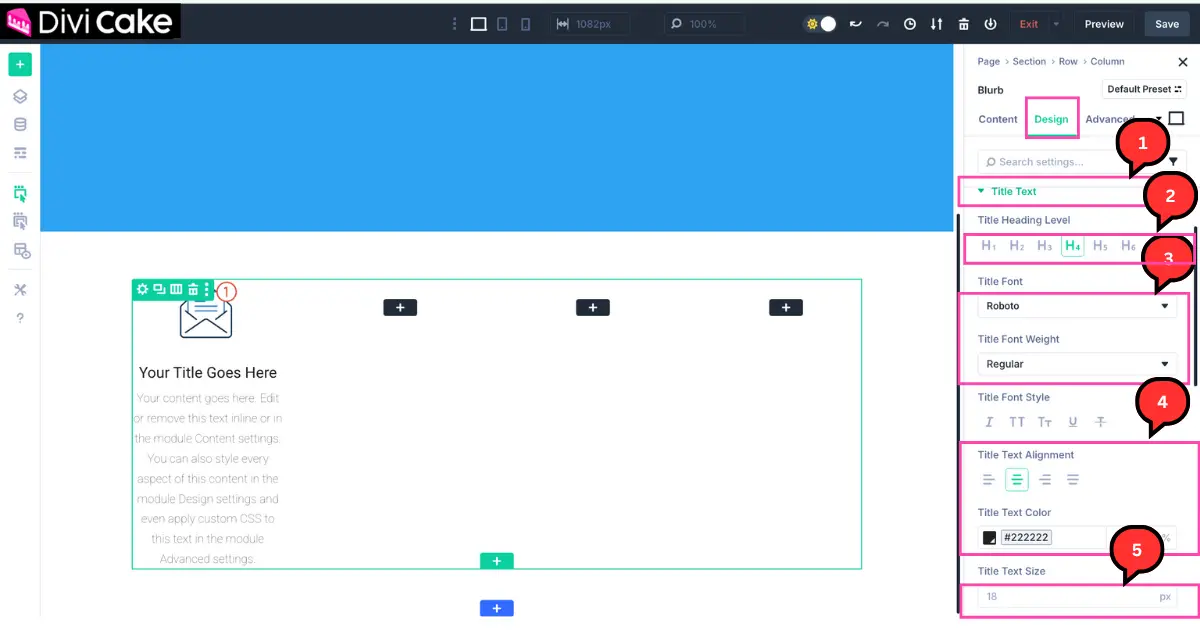Image resolution: width=1200 pixels, height=630 pixels.
Task: Click Row in the breadcrumb
Action: coord(1068,61)
